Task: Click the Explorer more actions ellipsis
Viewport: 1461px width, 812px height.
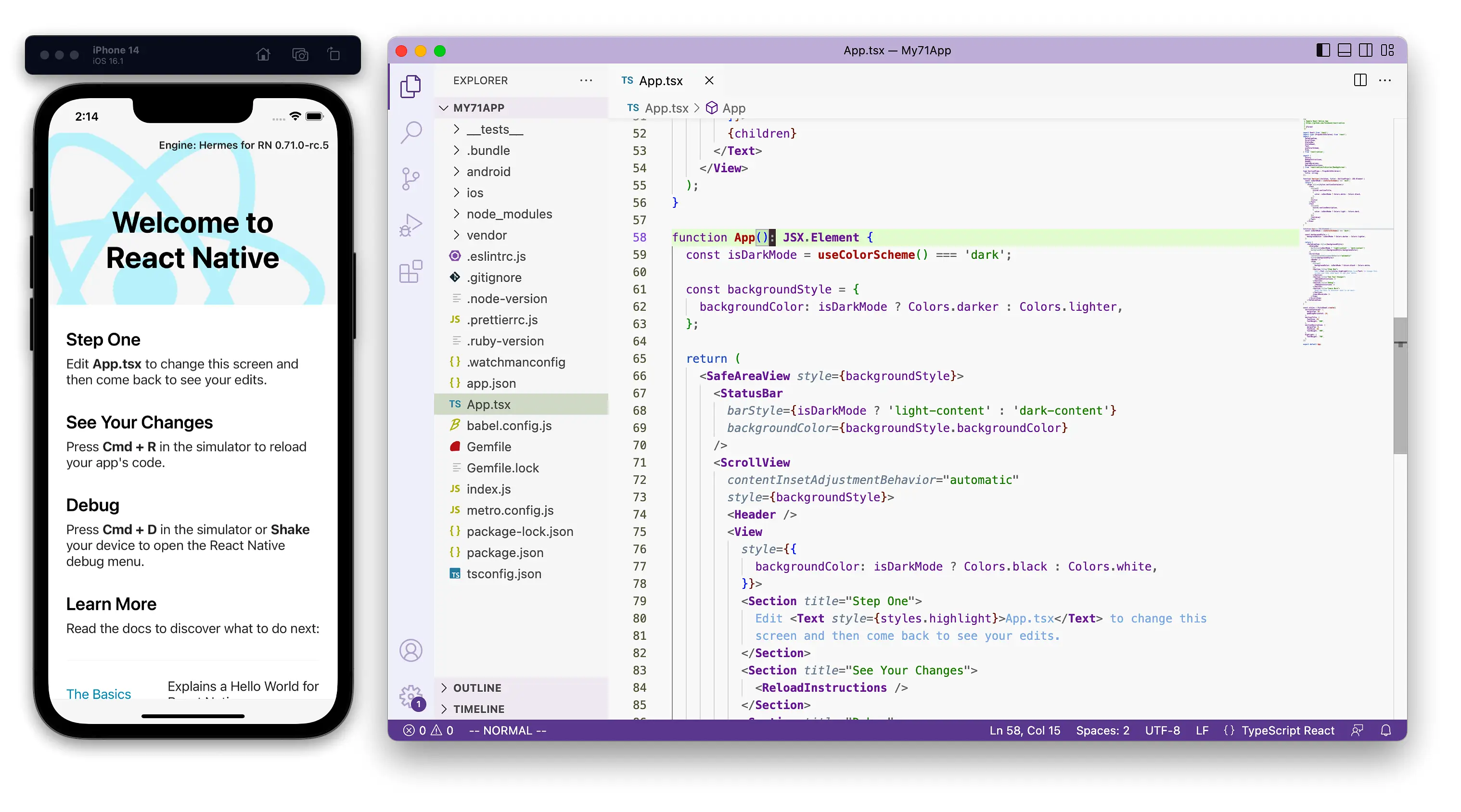Action: pyautogui.click(x=586, y=80)
